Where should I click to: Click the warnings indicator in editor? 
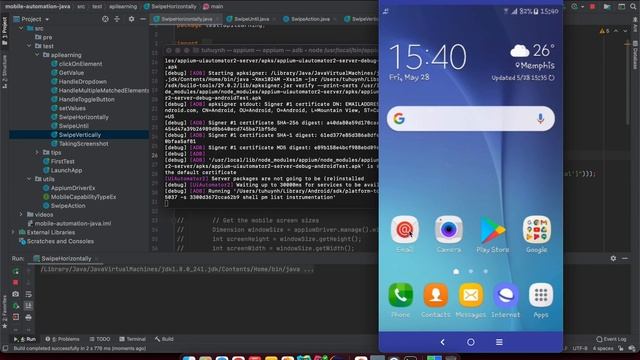[x=604, y=31]
